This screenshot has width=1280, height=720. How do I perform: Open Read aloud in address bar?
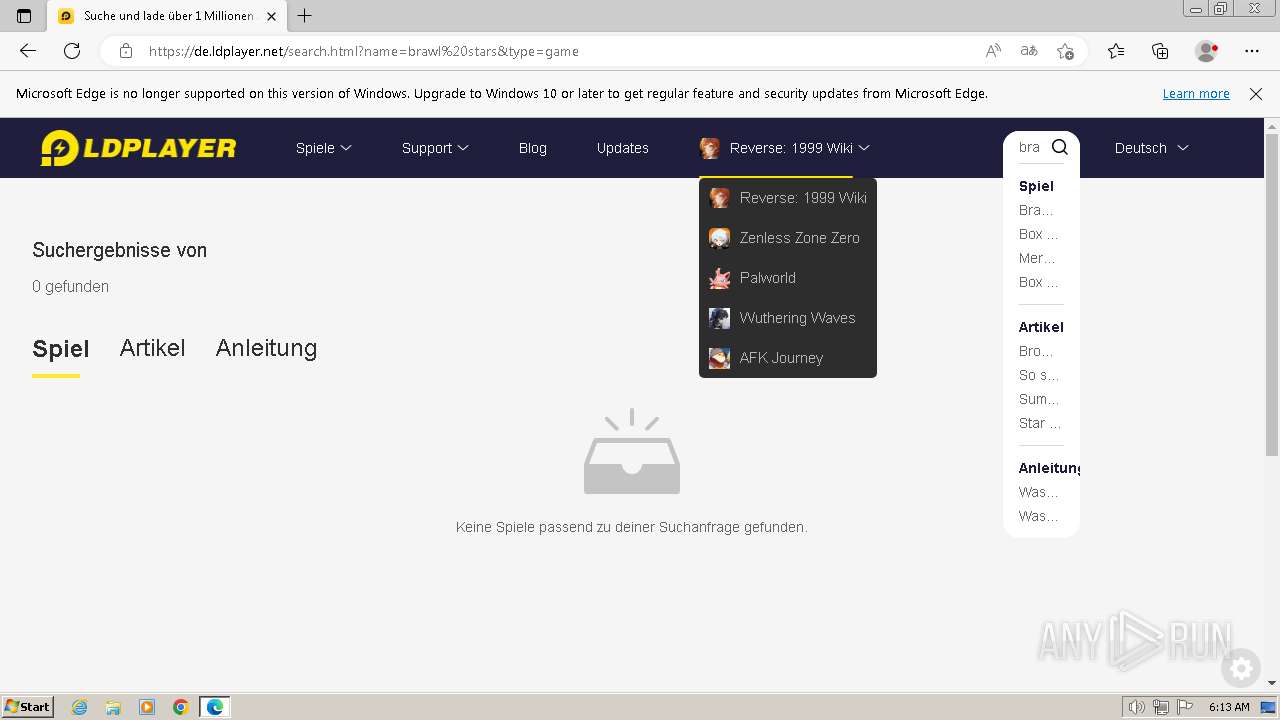click(993, 51)
